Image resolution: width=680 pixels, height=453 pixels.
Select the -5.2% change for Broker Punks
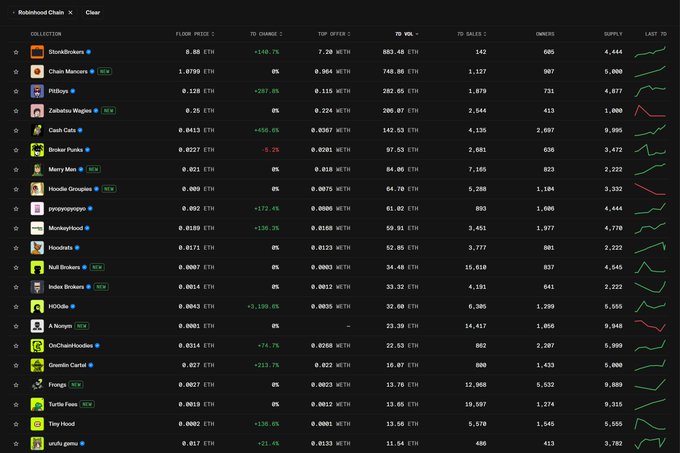(x=270, y=150)
